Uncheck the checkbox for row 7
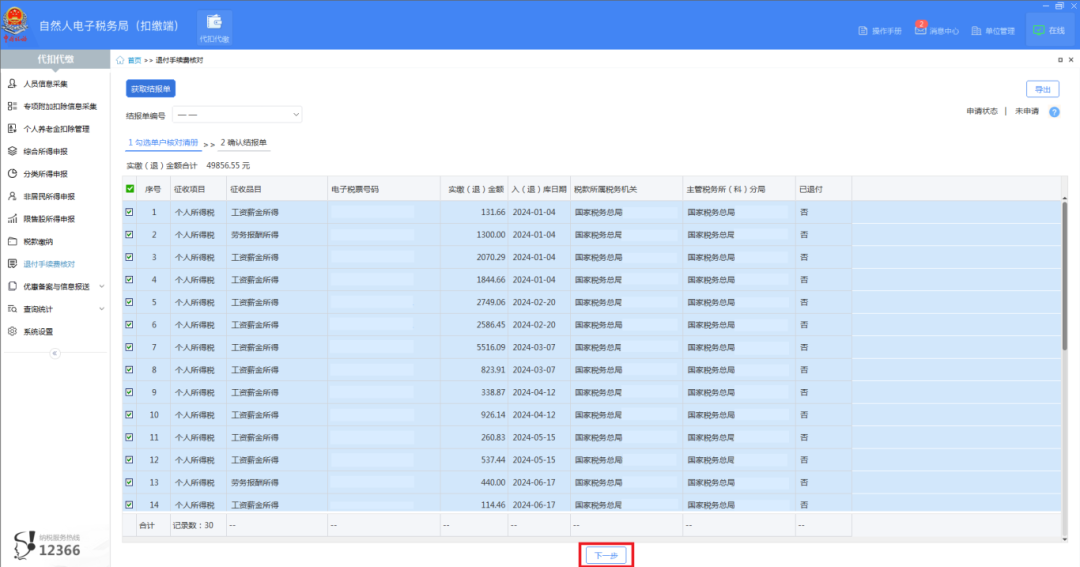 point(129,347)
